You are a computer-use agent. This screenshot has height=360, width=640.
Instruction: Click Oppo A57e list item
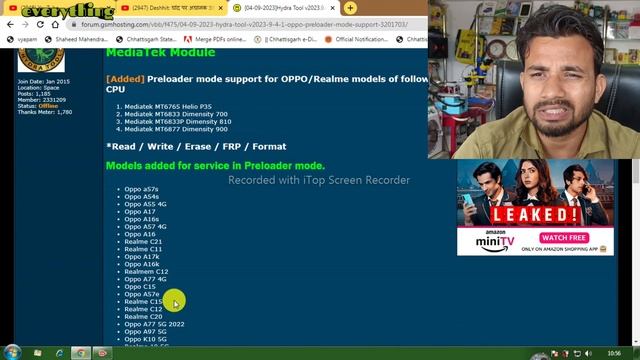[142, 294]
